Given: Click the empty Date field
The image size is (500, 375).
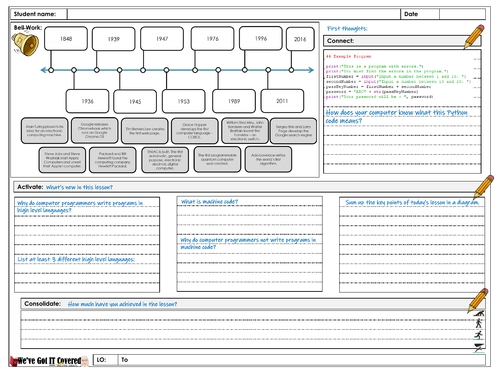Looking at the screenshot, I should (462, 14).
